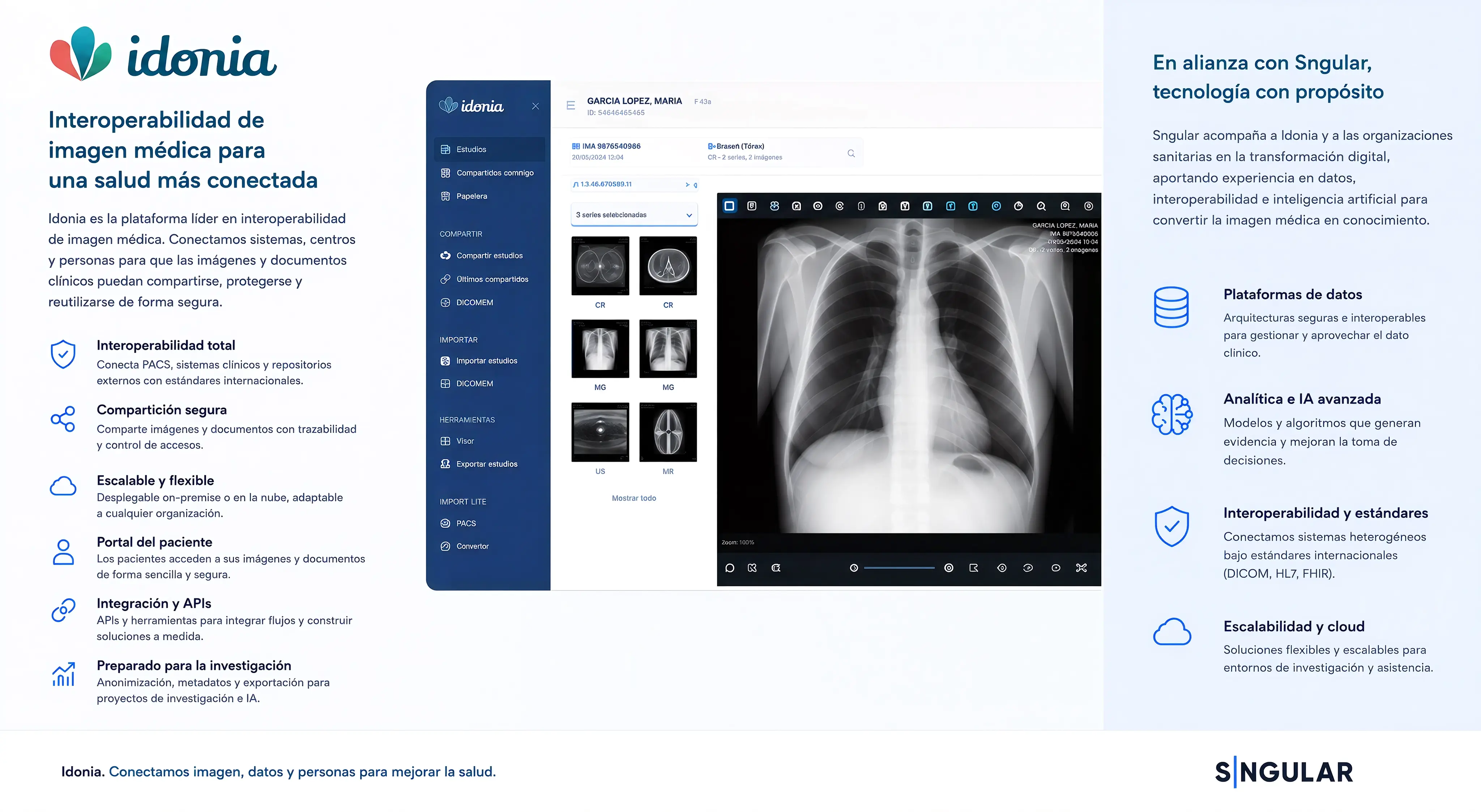
Task: Click the Idonia logo at top left
Action: [x=163, y=54]
